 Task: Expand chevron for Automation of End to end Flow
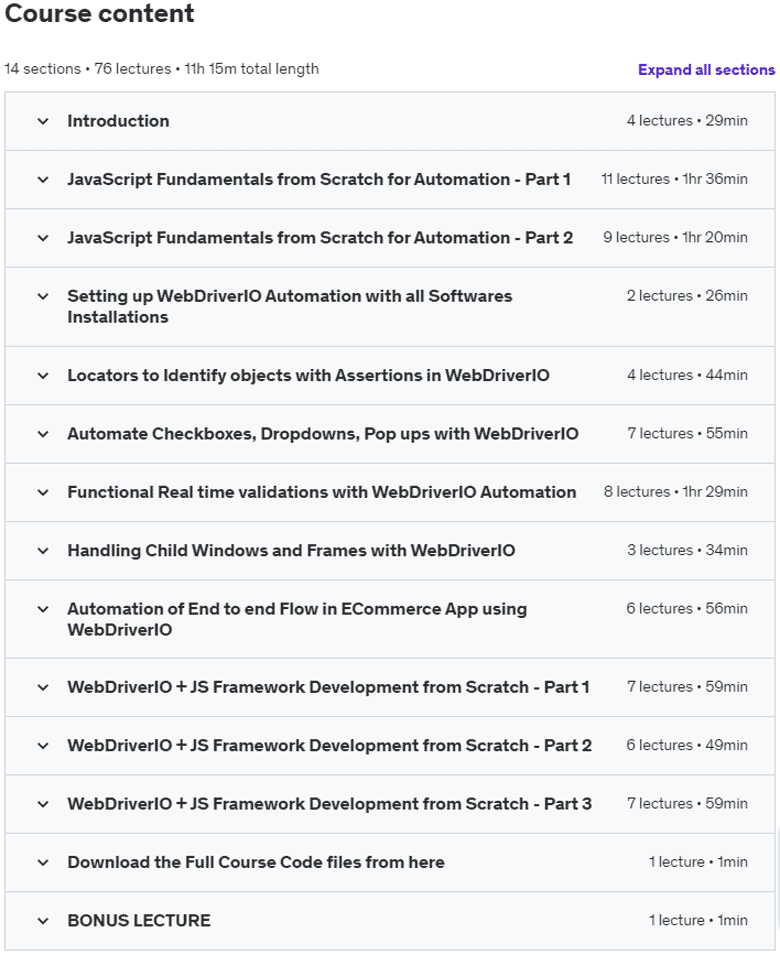click(x=43, y=610)
